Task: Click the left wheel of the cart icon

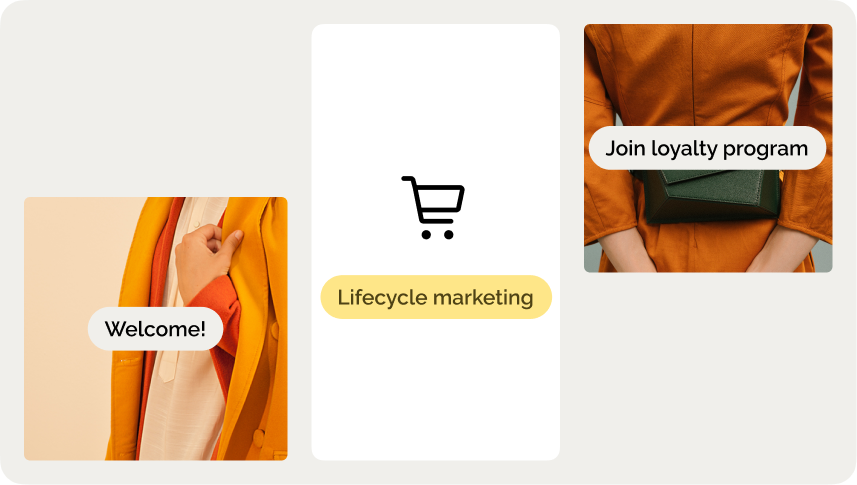Action: [426, 235]
